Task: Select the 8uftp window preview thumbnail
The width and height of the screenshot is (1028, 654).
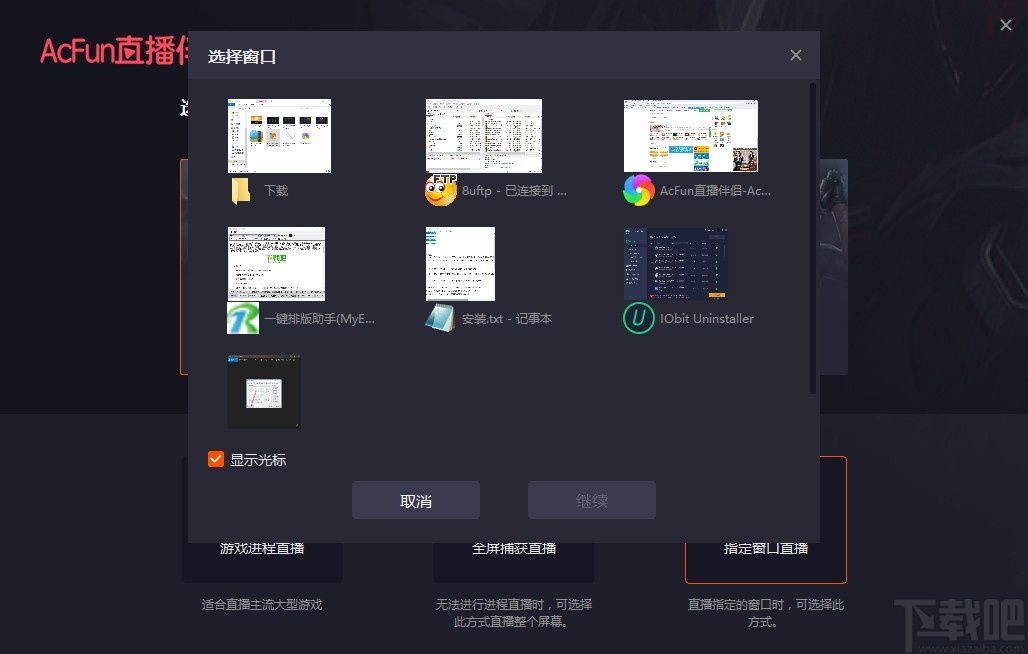Action: [483, 135]
